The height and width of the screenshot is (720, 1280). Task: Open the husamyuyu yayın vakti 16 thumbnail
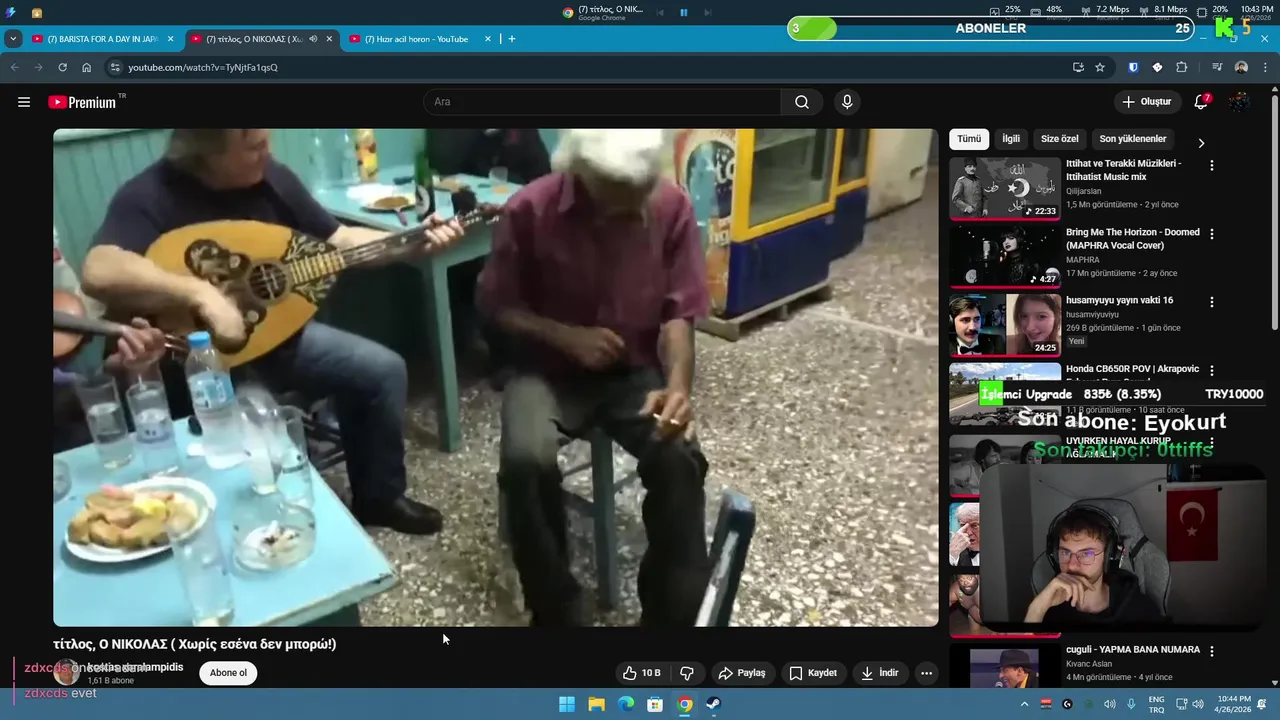[x=1005, y=325]
